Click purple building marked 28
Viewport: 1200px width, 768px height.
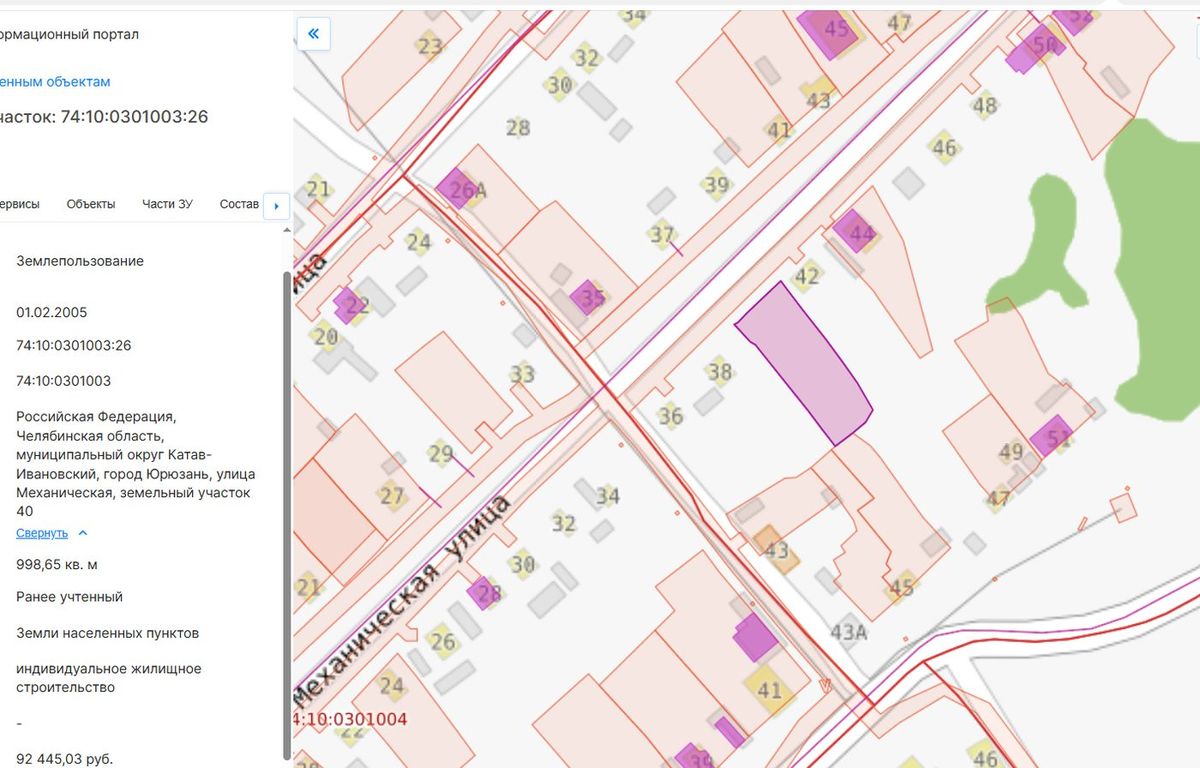click(484, 593)
